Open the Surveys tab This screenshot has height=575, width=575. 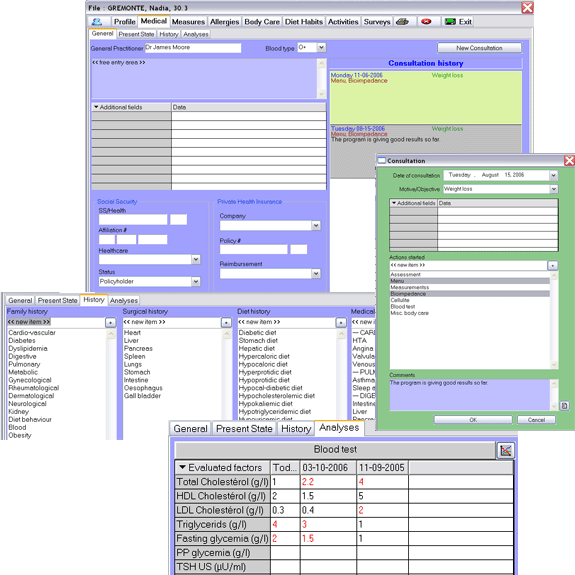[377, 22]
